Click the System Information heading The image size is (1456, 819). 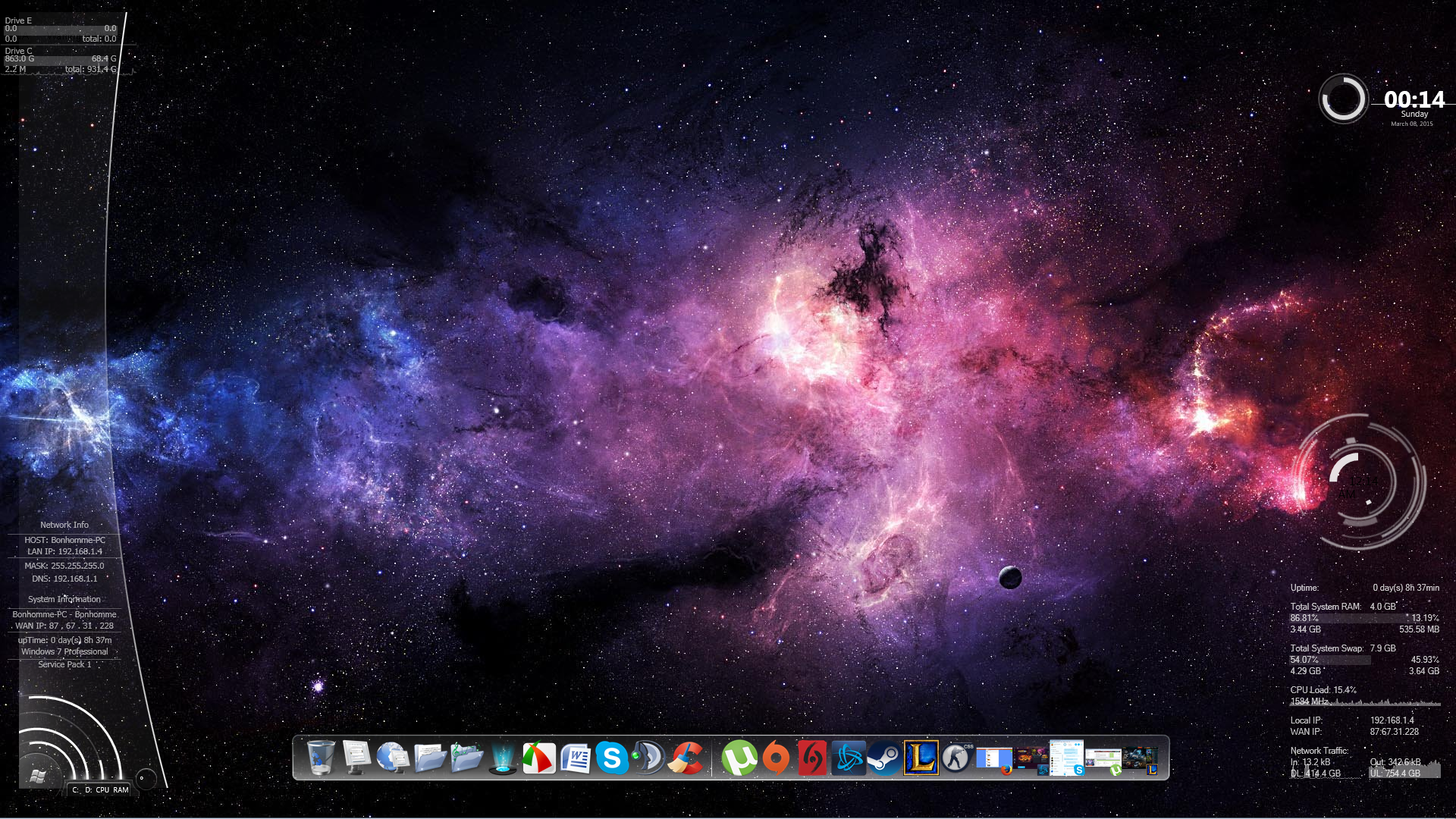64,599
